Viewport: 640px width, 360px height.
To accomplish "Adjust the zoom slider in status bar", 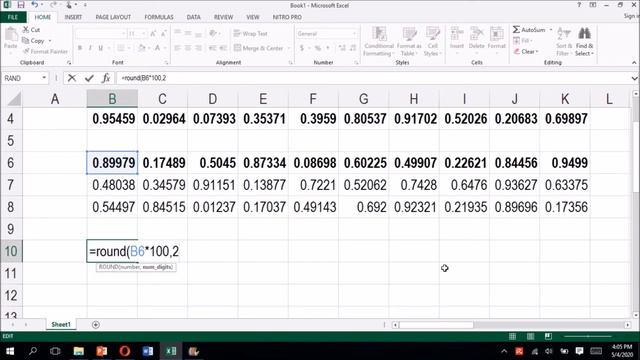I will (588, 336).
